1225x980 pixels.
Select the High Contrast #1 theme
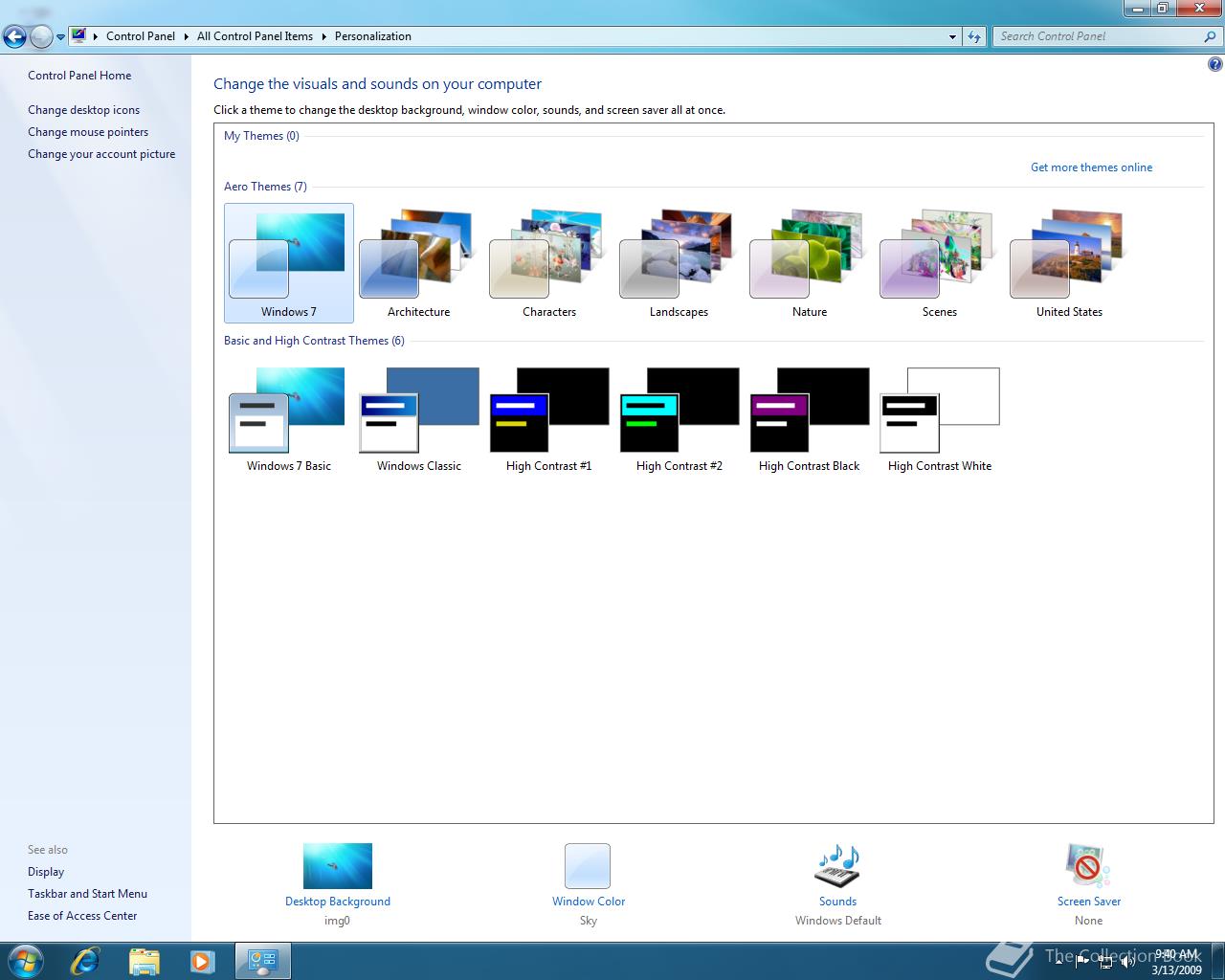tap(548, 418)
